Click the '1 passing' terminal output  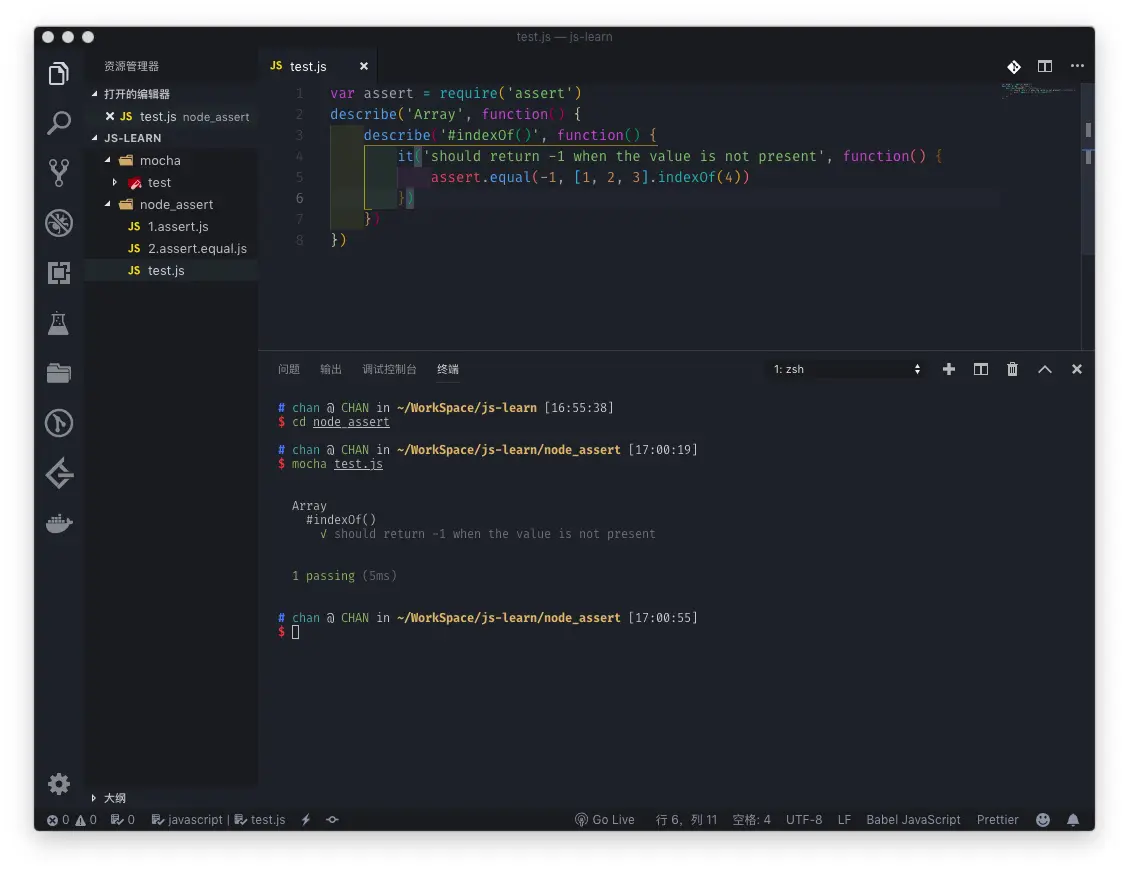323,576
